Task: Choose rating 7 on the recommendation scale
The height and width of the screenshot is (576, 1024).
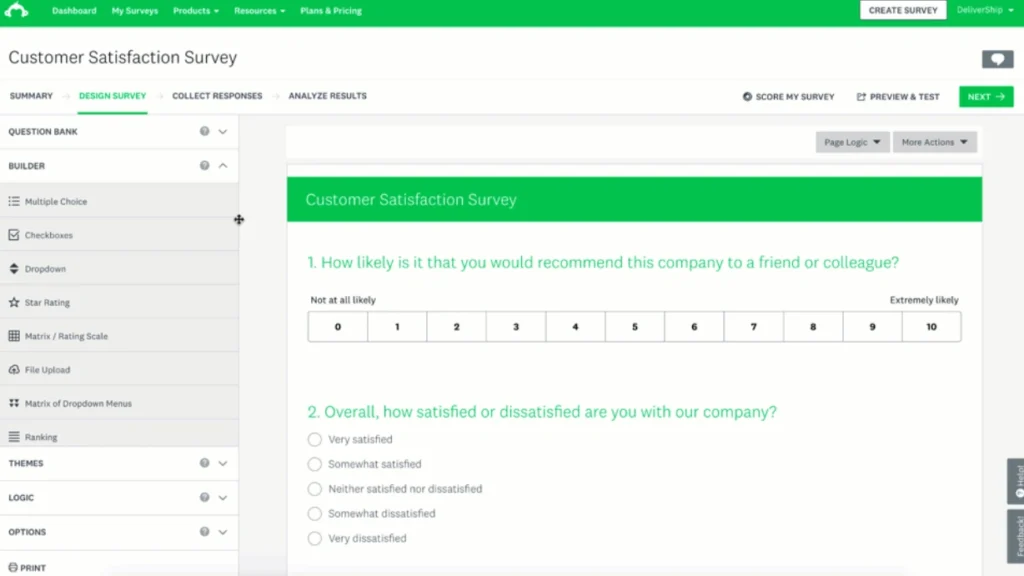Action: (x=754, y=327)
